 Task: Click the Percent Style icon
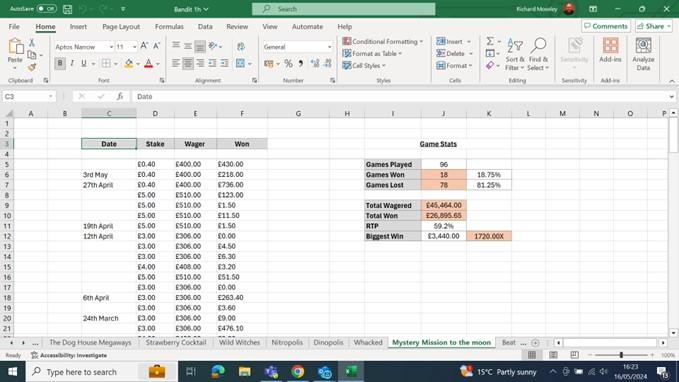pyautogui.click(x=288, y=64)
